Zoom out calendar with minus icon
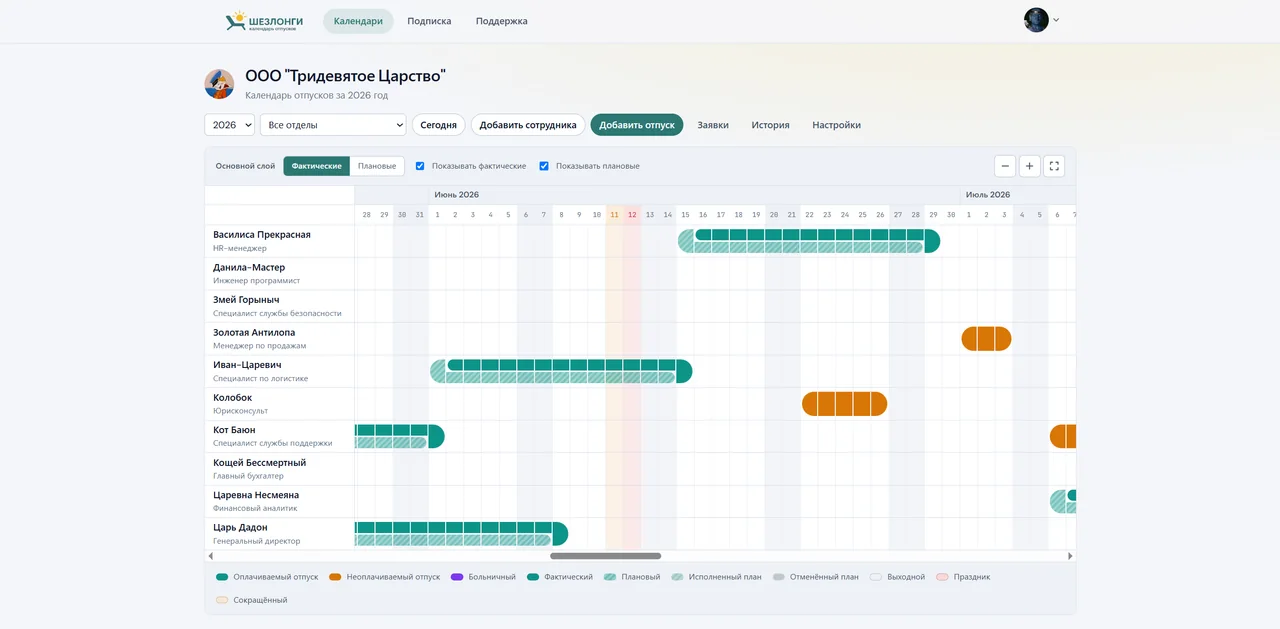The image size is (1280, 629). point(1005,166)
